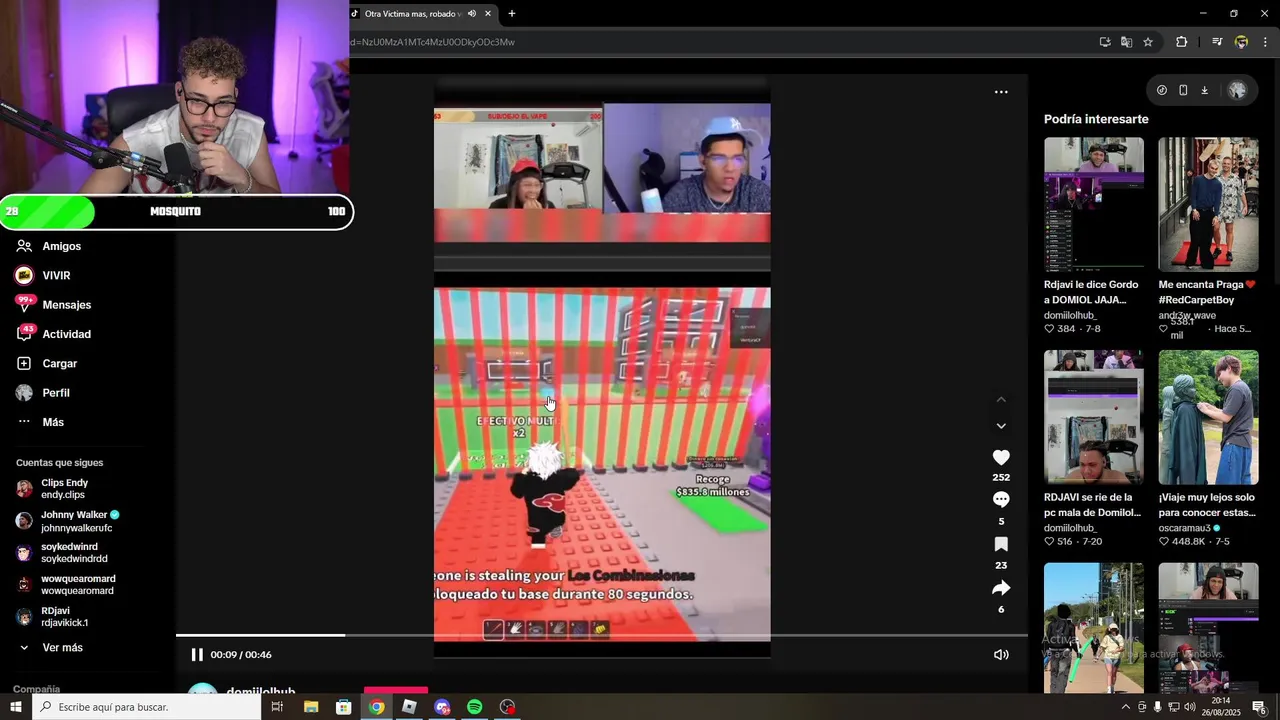Image resolution: width=1280 pixels, height=720 pixels.
Task: Open TikTok account avatar menu
Action: coord(1237,90)
